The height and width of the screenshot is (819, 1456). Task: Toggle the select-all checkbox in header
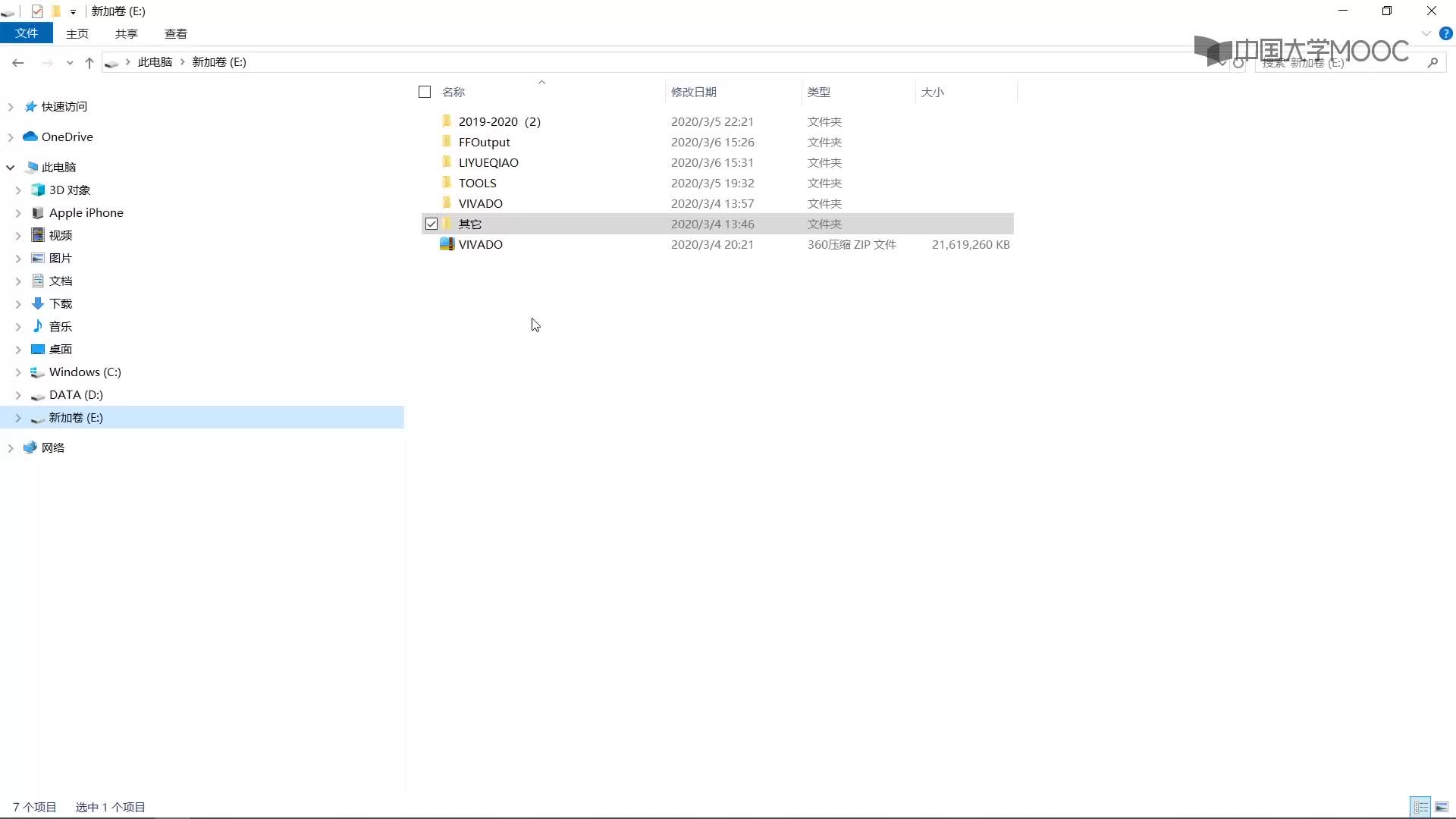pyautogui.click(x=425, y=92)
